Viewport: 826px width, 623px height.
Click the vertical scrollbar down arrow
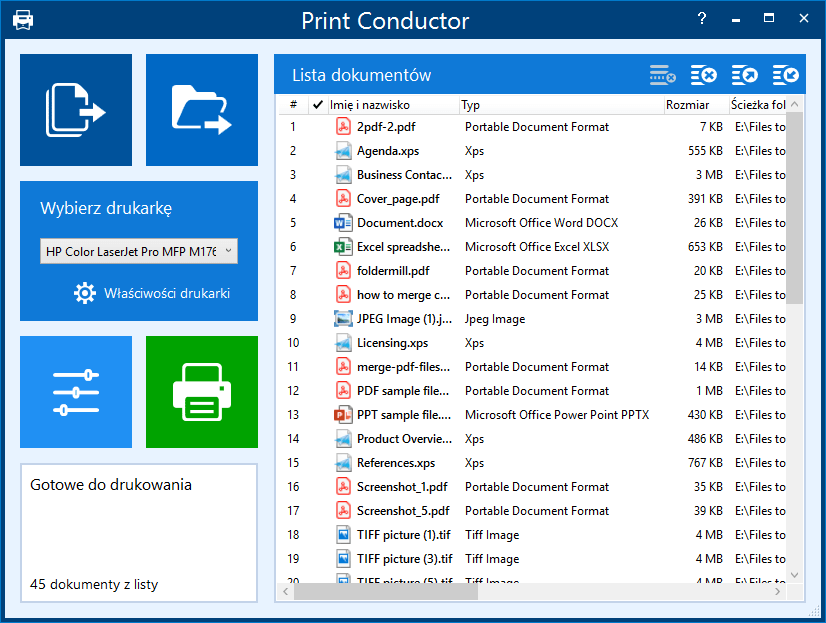[x=795, y=575]
